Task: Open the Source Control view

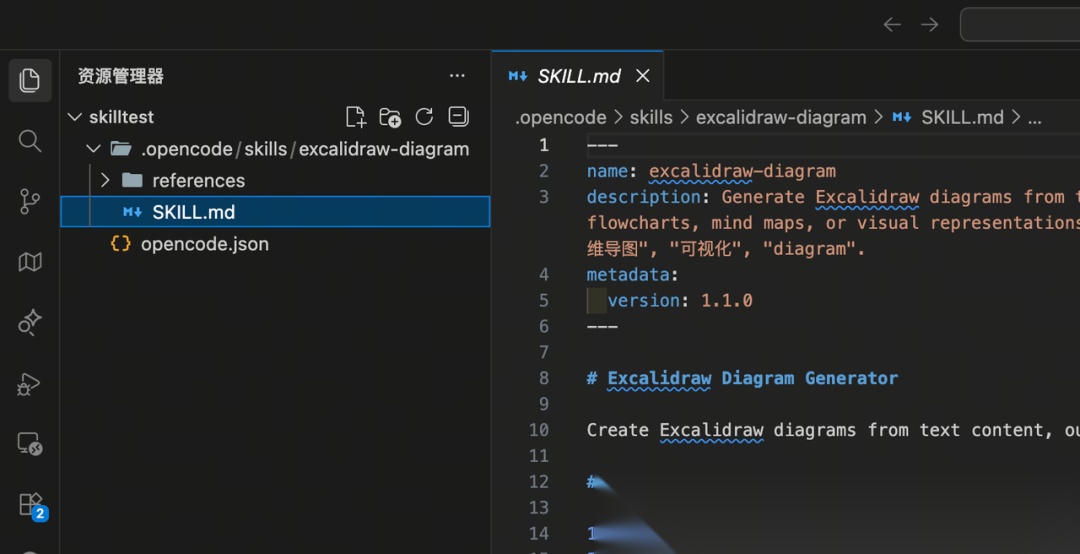Action: tap(30, 201)
